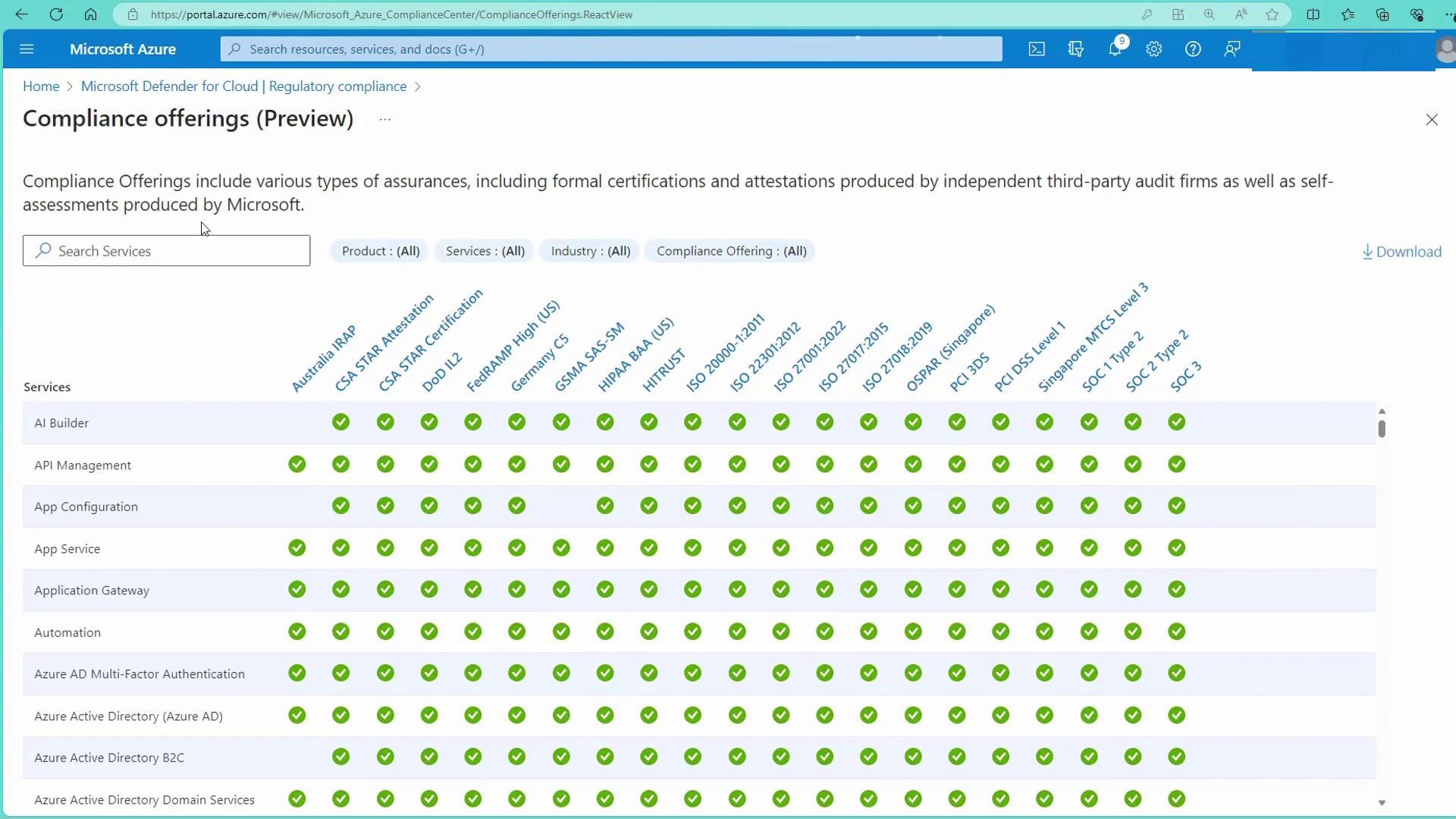Open the Feedback icon in the header

pos(1232,49)
